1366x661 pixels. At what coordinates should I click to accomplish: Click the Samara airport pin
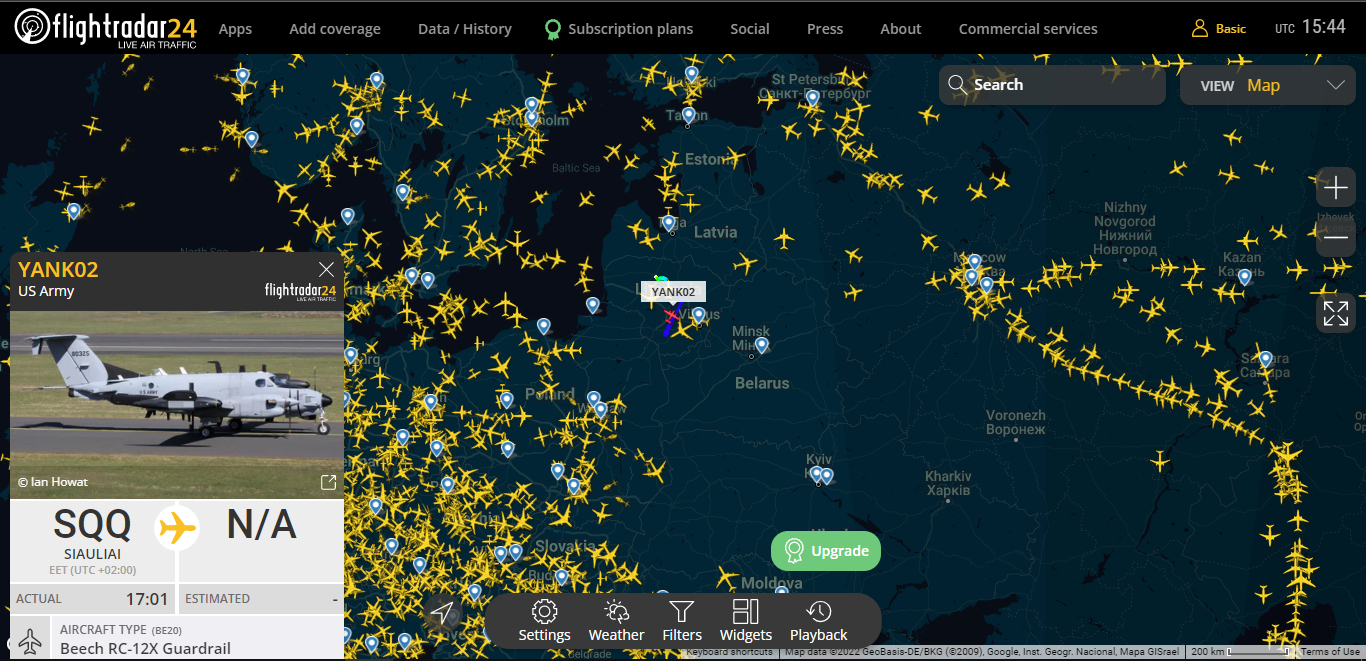tap(1265, 358)
